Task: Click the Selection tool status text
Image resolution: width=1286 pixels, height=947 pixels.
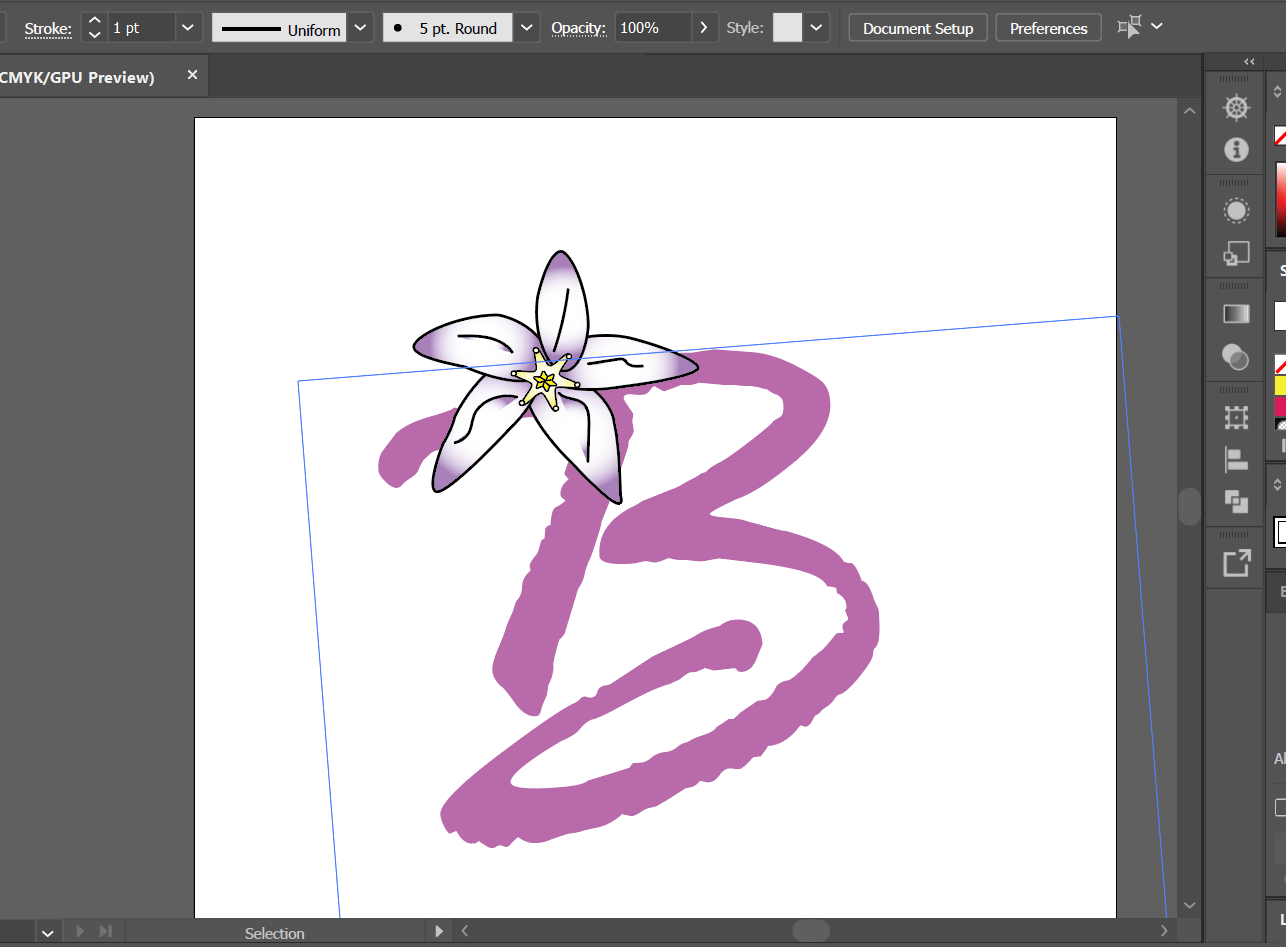Action: click(x=274, y=933)
